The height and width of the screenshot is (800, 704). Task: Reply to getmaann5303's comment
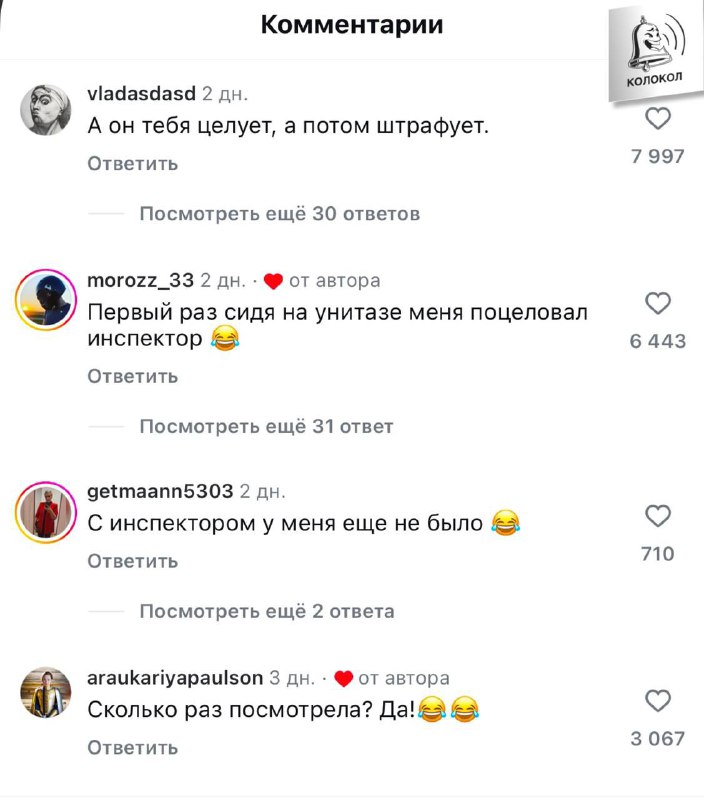[x=133, y=561]
